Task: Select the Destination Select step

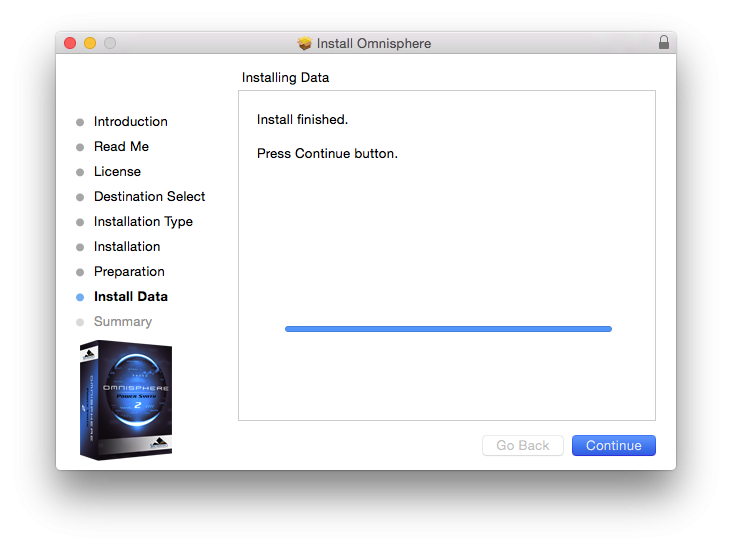Action: tap(149, 197)
